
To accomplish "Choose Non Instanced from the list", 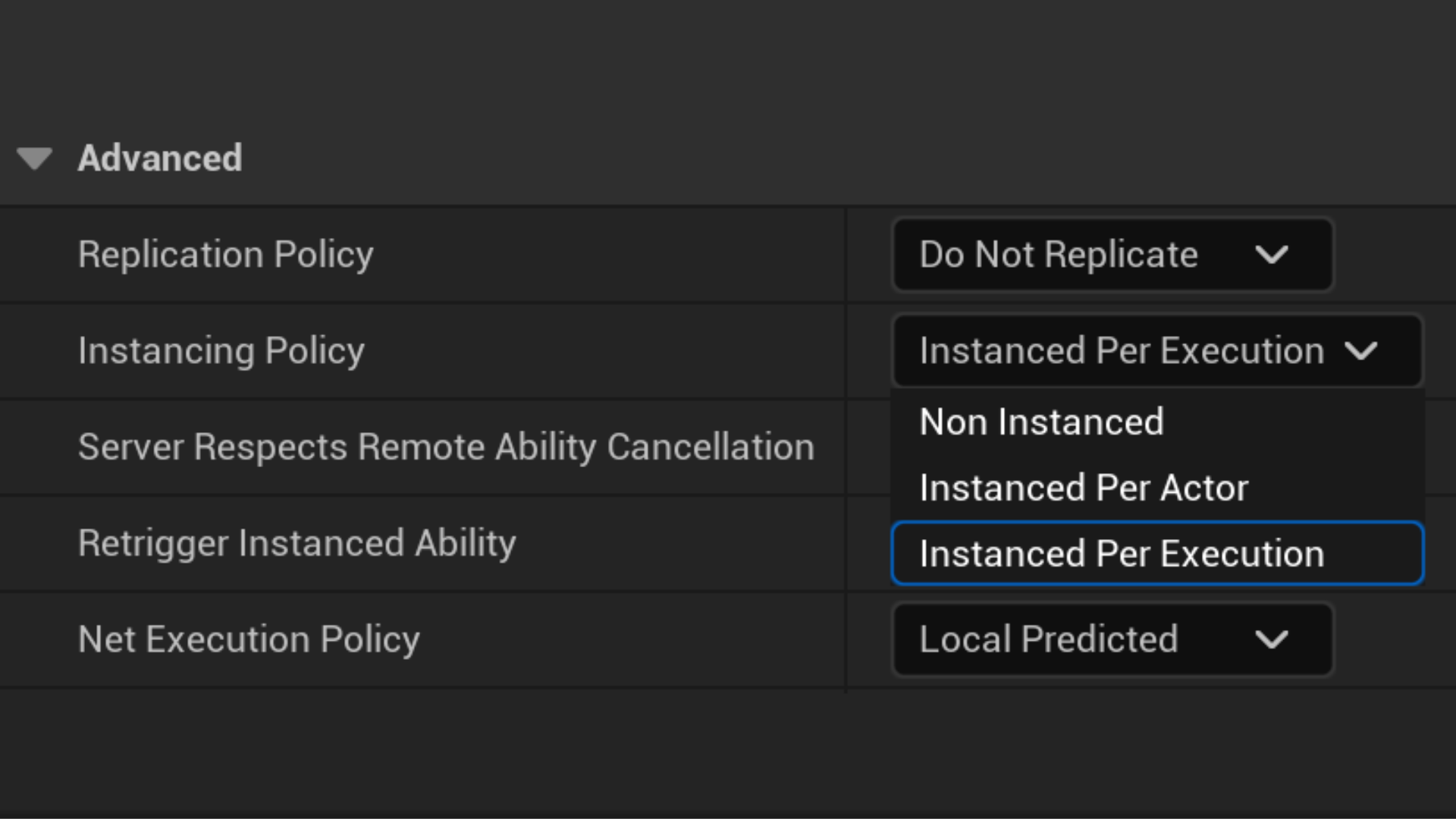I will pyautogui.click(x=1041, y=422).
